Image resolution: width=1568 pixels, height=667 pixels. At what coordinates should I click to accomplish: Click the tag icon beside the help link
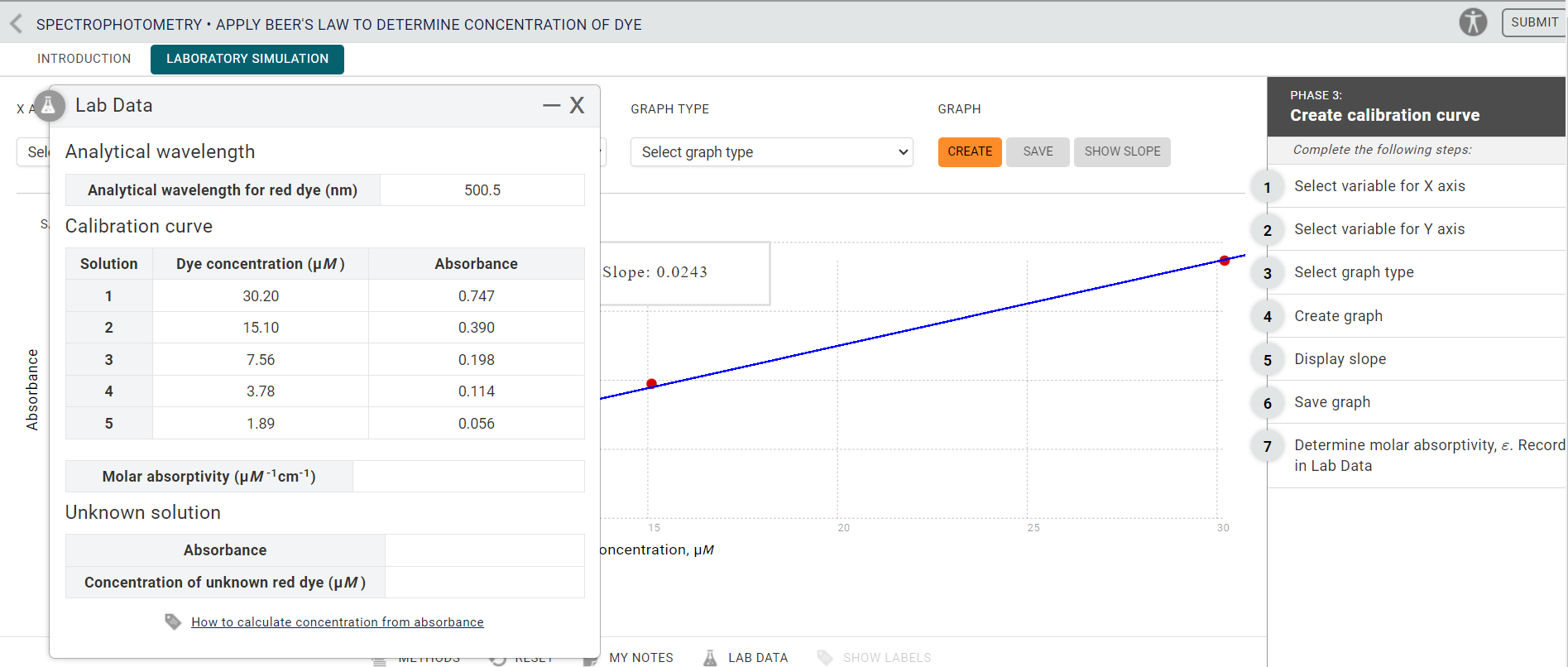pos(173,621)
